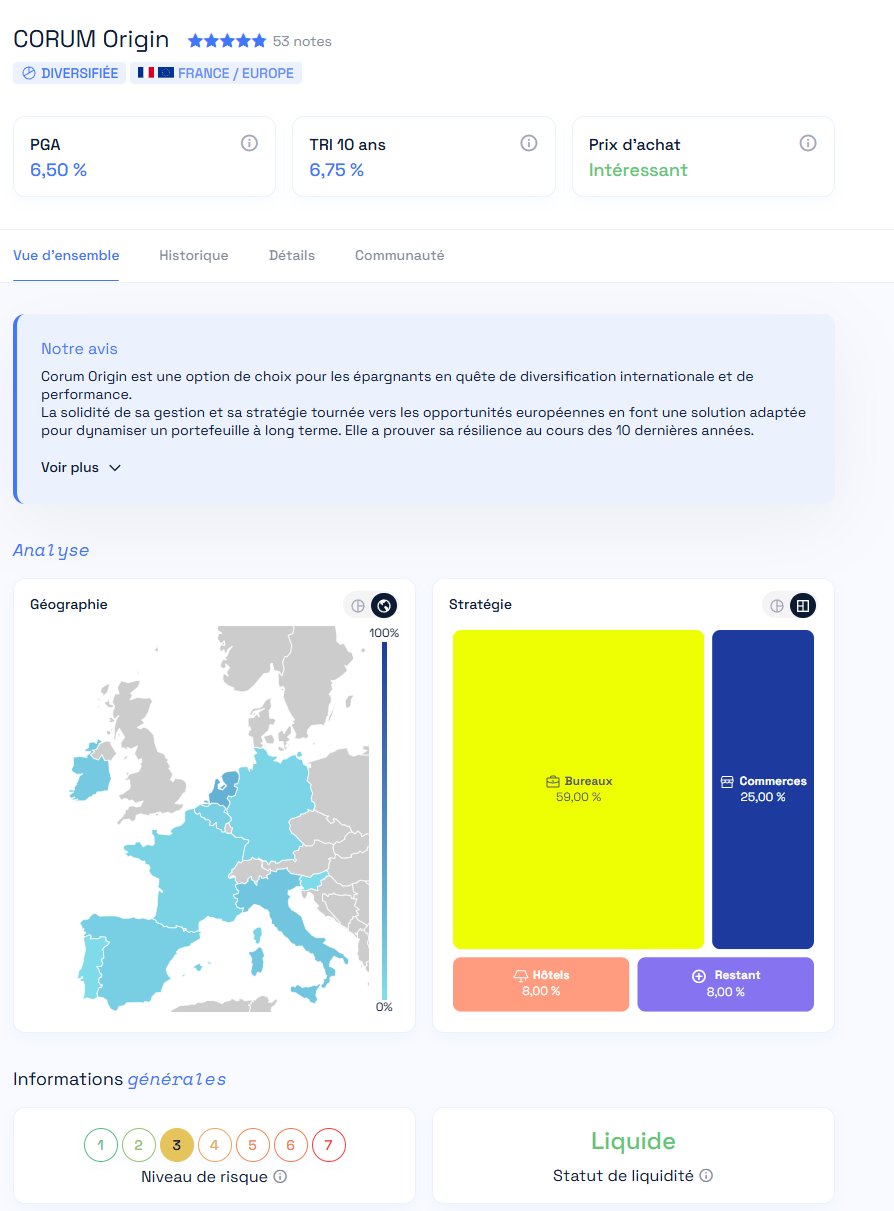Click the Restant plus icon
The width and height of the screenshot is (894, 1211).
699,975
